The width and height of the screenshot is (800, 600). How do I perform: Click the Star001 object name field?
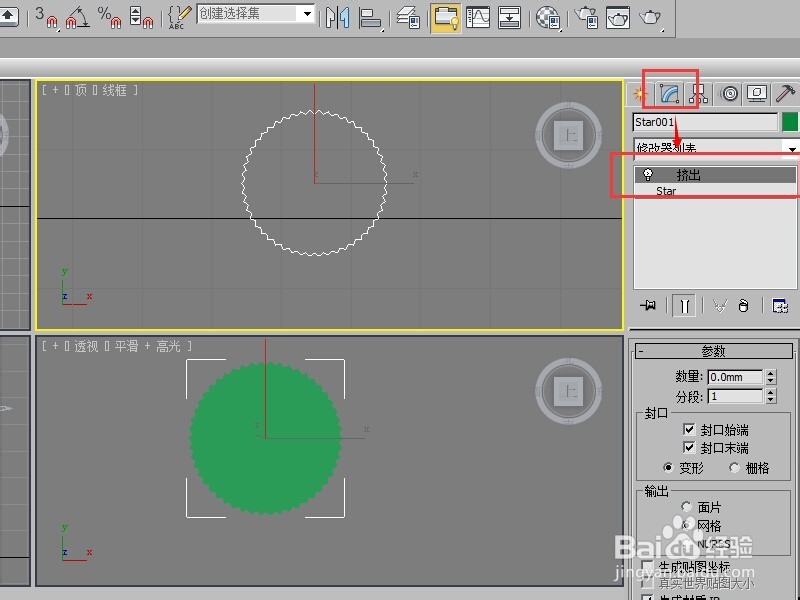(x=705, y=122)
